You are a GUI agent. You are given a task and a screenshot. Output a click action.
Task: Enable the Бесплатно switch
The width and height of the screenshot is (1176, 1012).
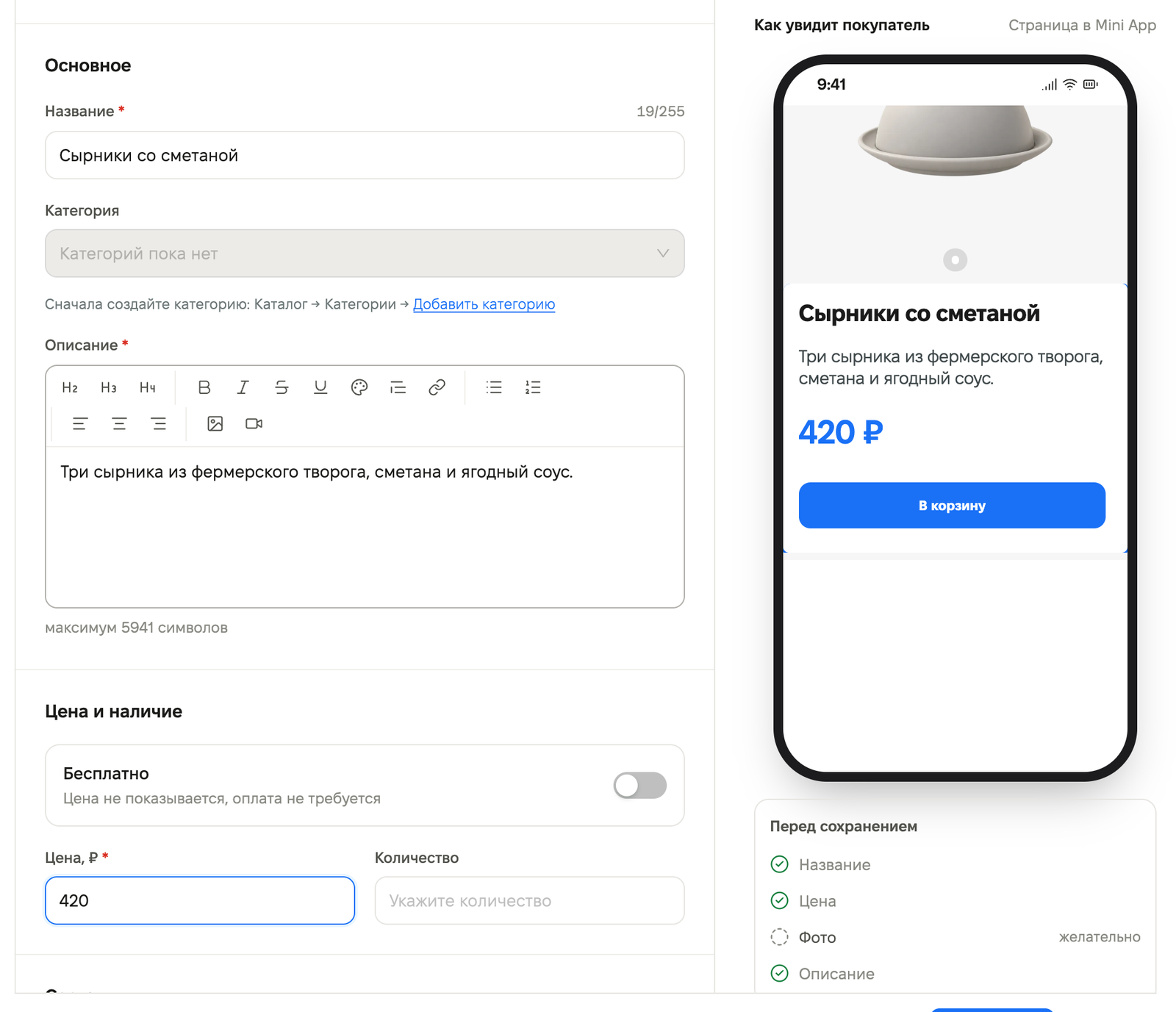[x=640, y=785]
